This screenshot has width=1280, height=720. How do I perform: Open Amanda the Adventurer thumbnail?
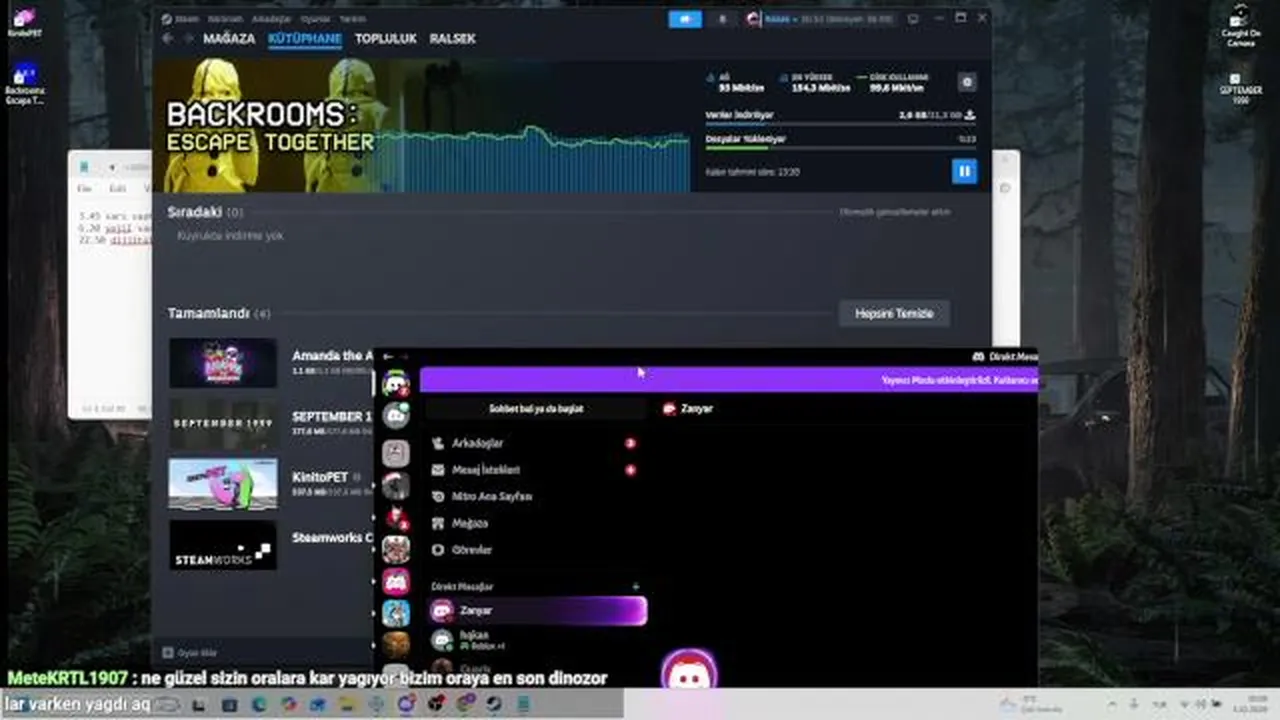click(223, 362)
